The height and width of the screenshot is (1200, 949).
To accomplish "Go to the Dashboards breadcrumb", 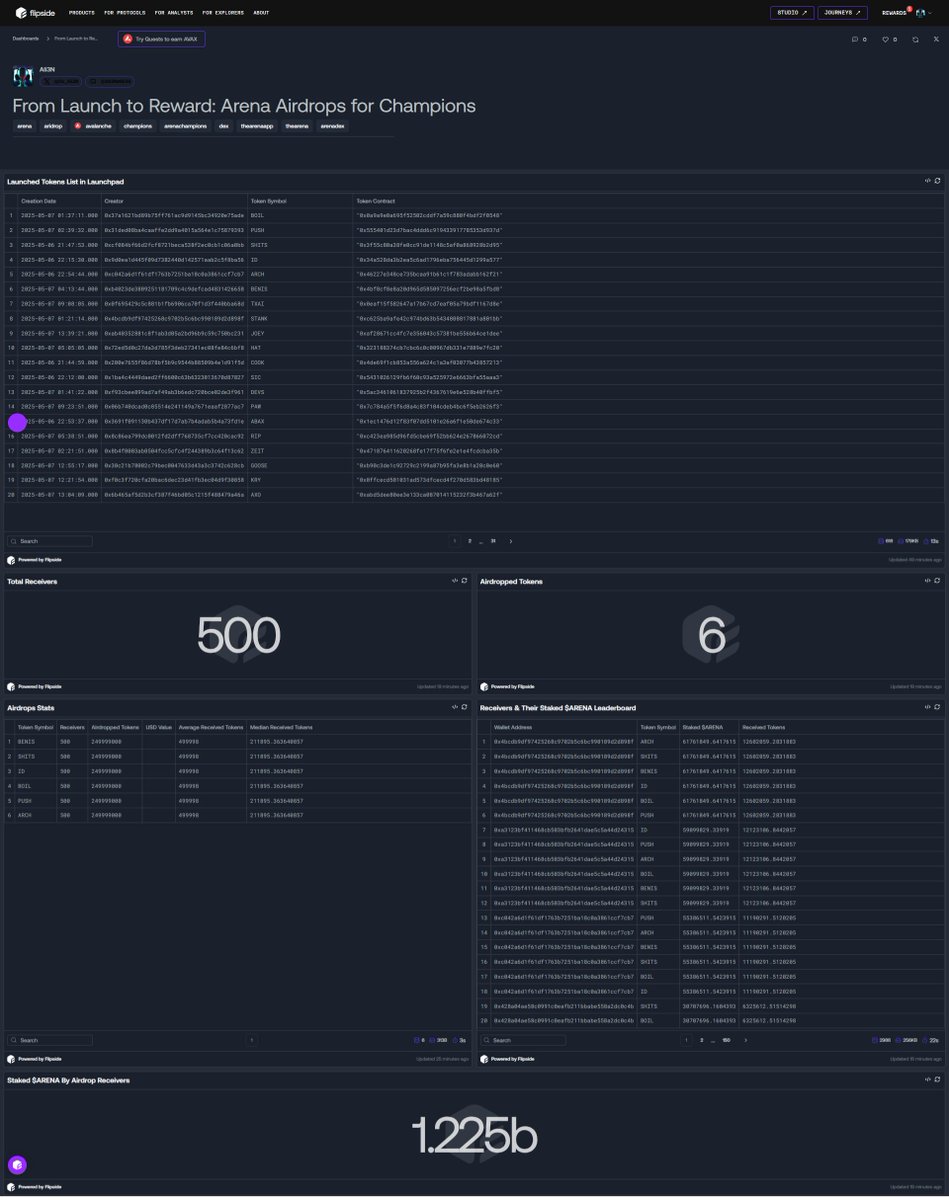I will pyautogui.click(x=26, y=39).
